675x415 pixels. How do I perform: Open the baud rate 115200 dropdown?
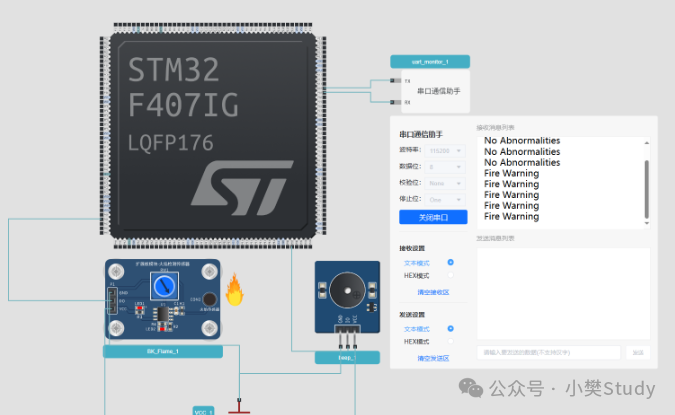(445, 151)
